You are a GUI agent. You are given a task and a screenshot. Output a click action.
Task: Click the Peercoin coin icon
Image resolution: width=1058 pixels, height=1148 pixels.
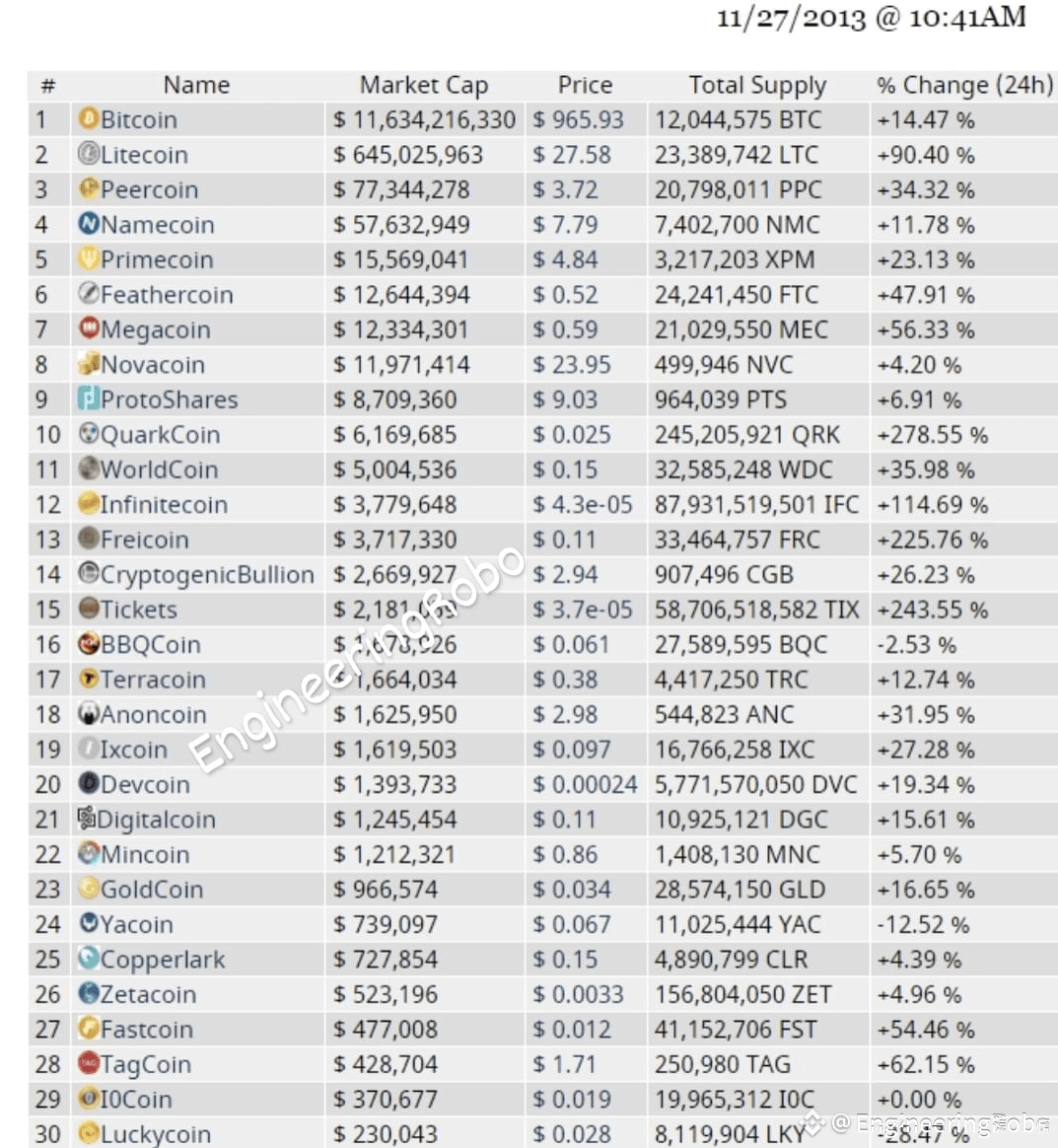[x=89, y=189]
